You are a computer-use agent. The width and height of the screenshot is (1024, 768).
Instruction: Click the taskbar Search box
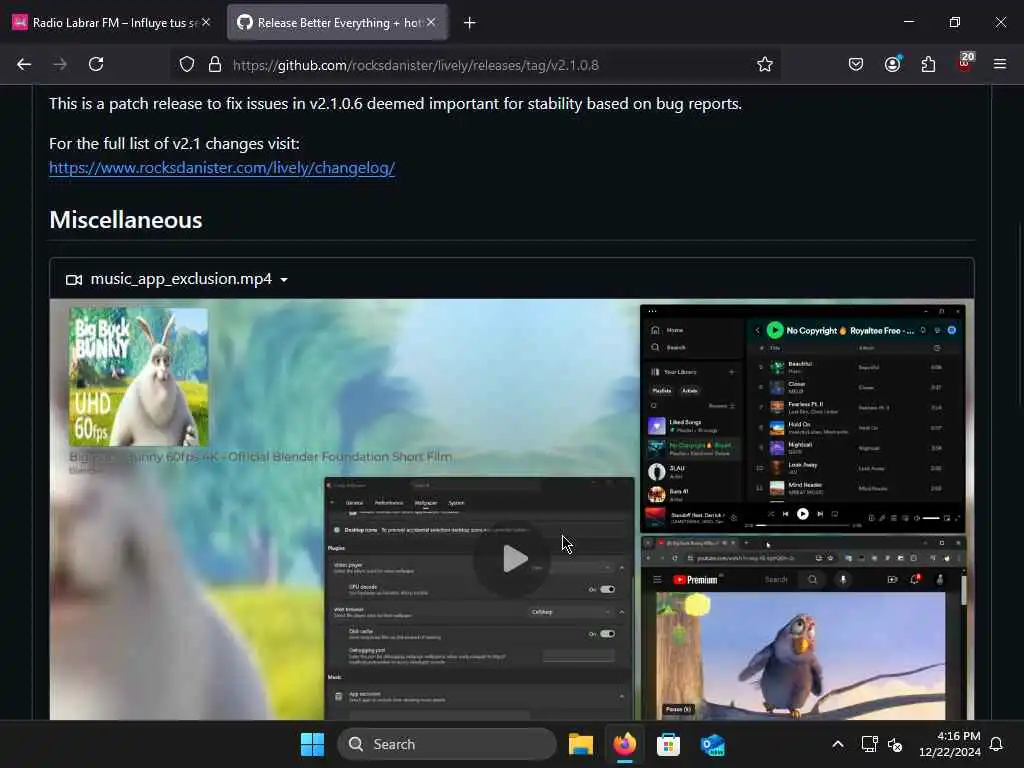[x=447, y=744]
